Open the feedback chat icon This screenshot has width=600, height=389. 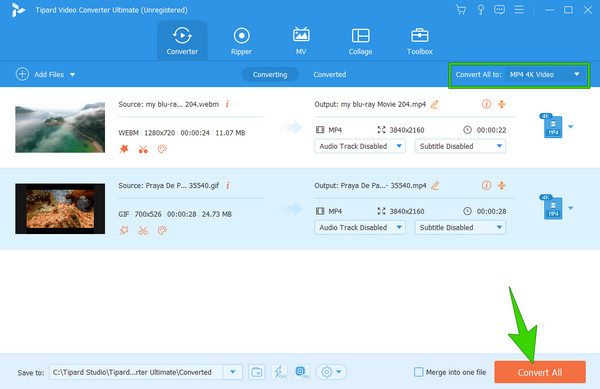coord(499,10)
